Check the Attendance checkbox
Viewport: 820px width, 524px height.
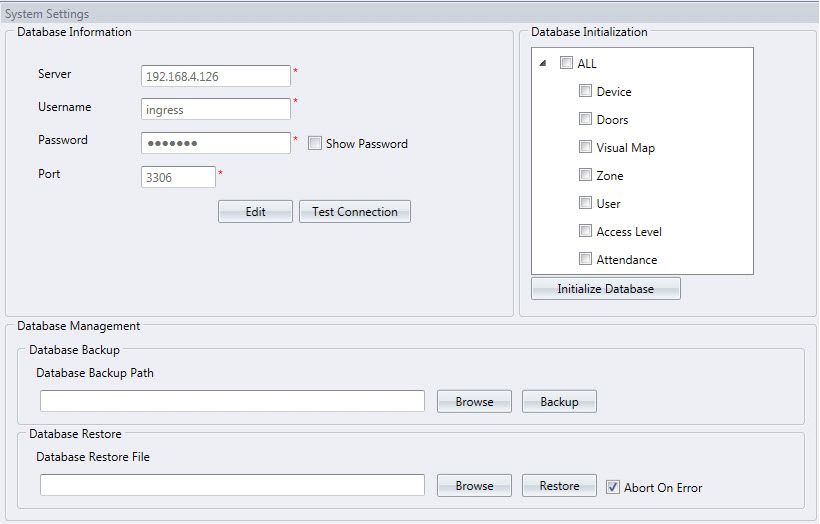coord(586,260)
